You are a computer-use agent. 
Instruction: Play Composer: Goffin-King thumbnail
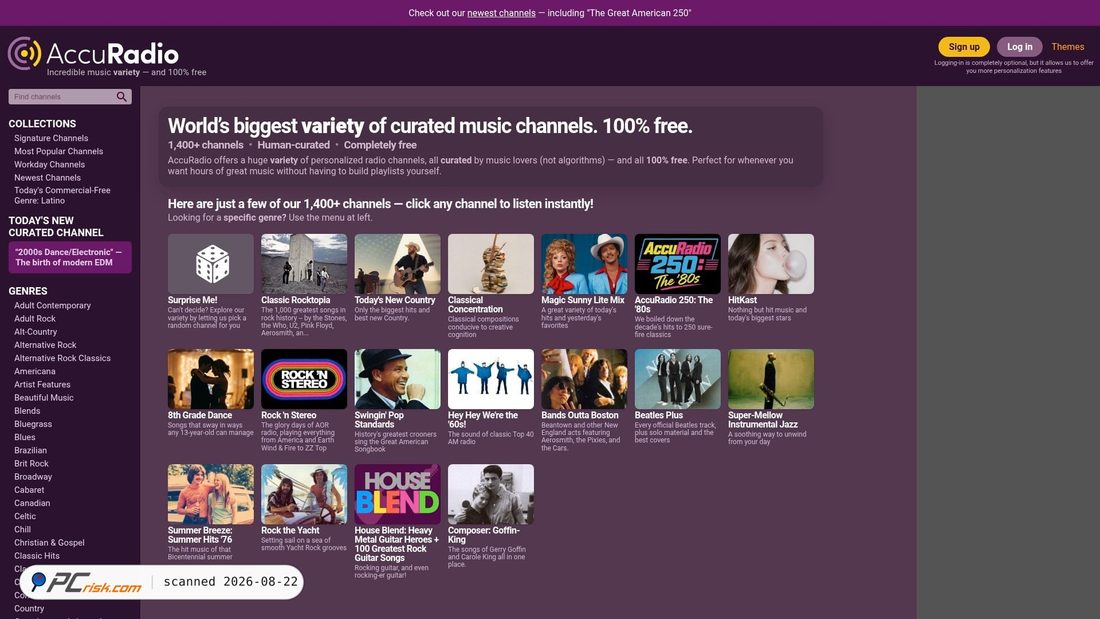(490, 494)
